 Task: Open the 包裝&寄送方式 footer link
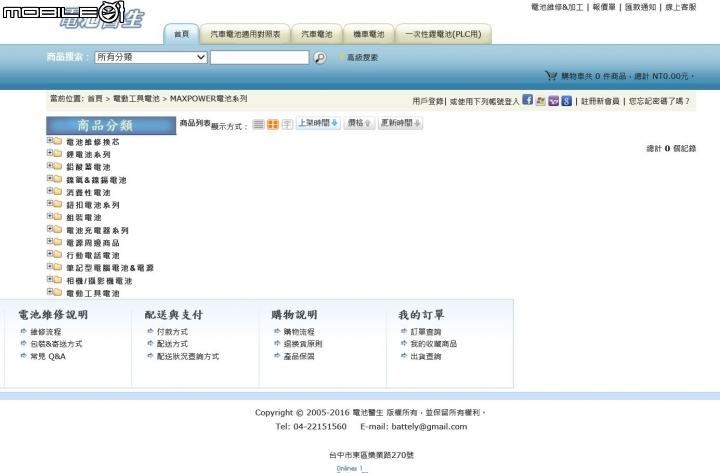pyautogui.click(x=56, y=343)
